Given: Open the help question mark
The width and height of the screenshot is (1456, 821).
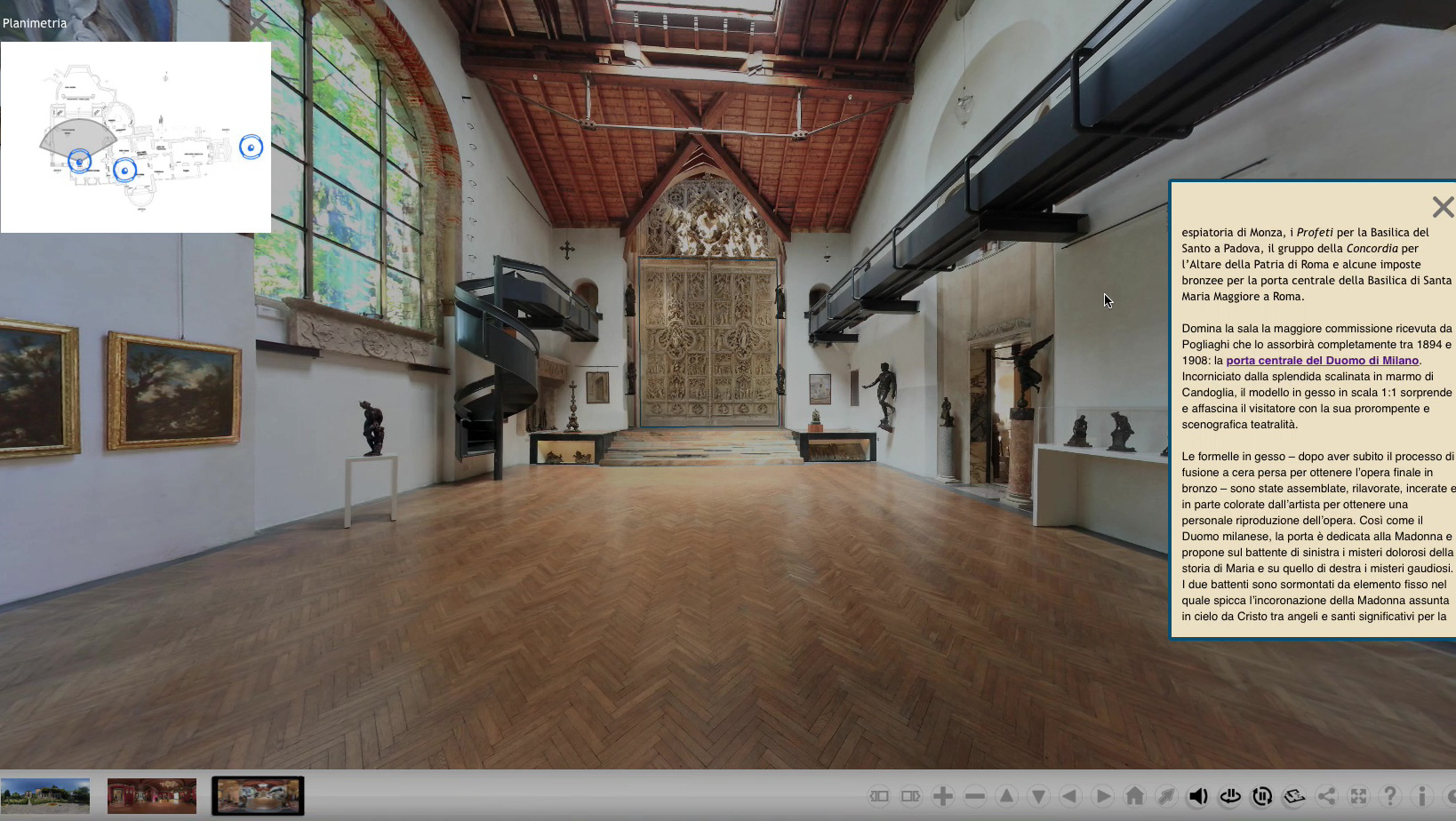Looking at the screenshot, I should pos(1390,796).
